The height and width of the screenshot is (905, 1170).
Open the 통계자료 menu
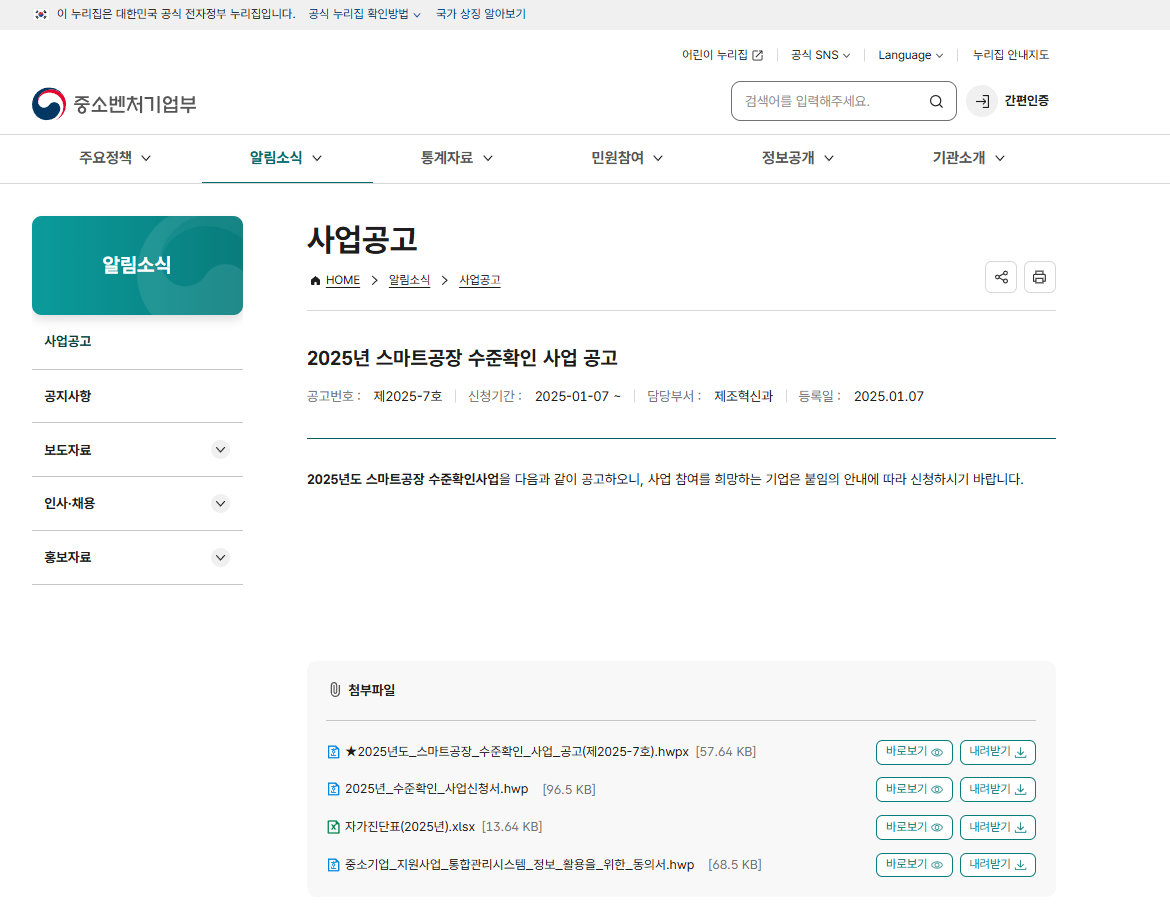[457, 158]
